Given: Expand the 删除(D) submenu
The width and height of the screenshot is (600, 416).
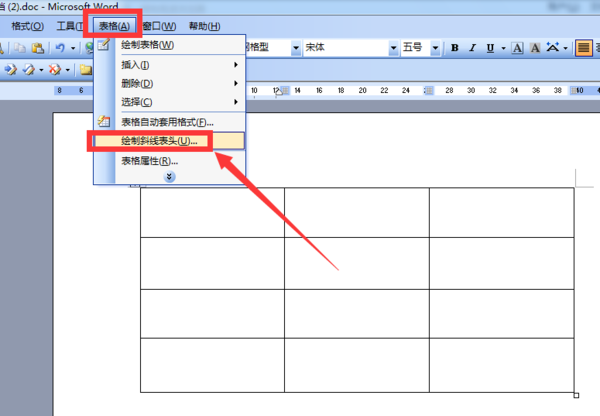Looking at the screenshot, I should [170, 83].
